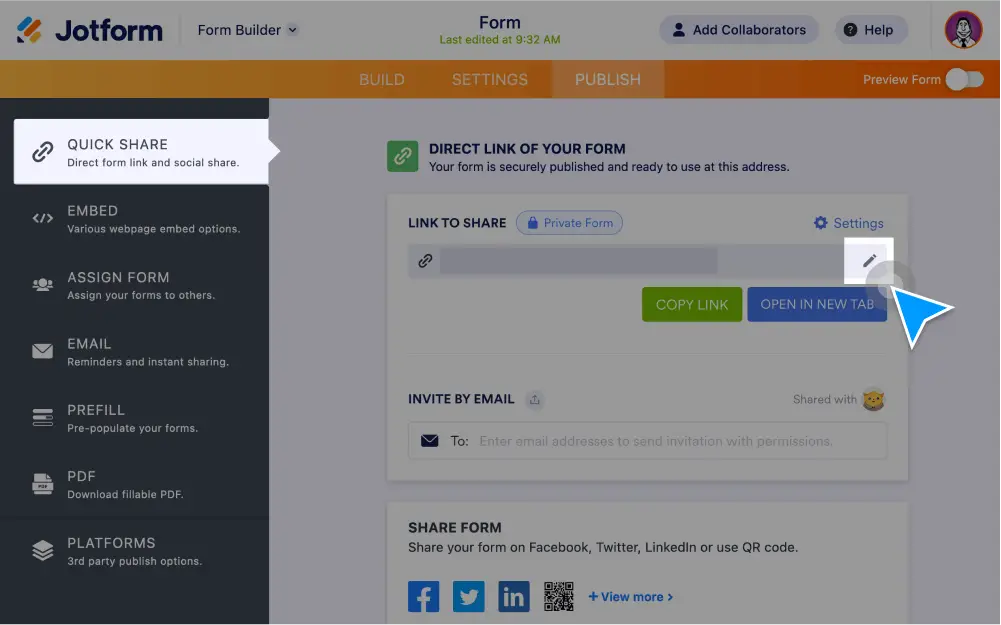Open the Form Builder dropdown
Viewport: 1001px width, 625px height.
coord(246,30)
